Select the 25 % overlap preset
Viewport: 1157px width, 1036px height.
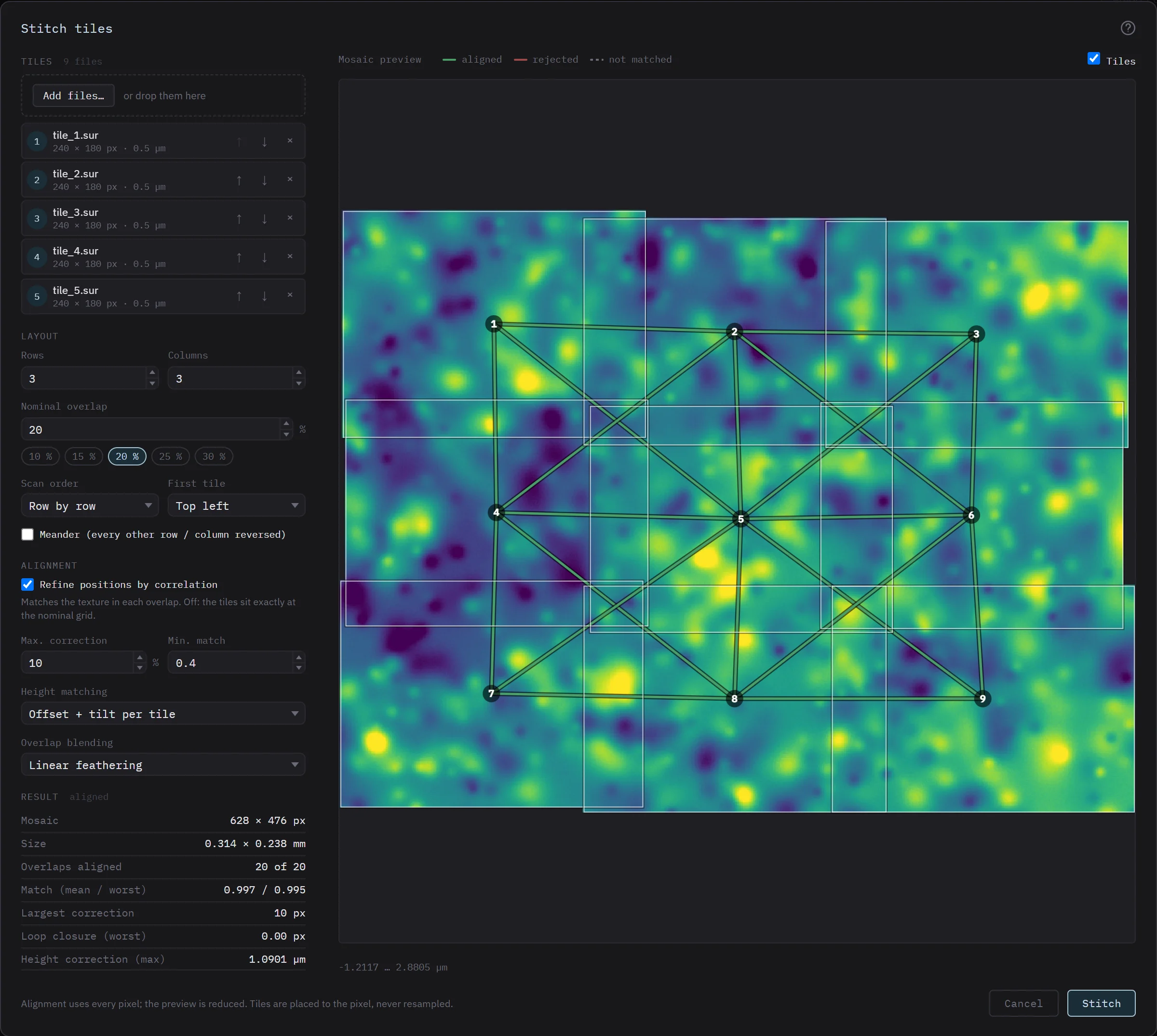point(170,456)
